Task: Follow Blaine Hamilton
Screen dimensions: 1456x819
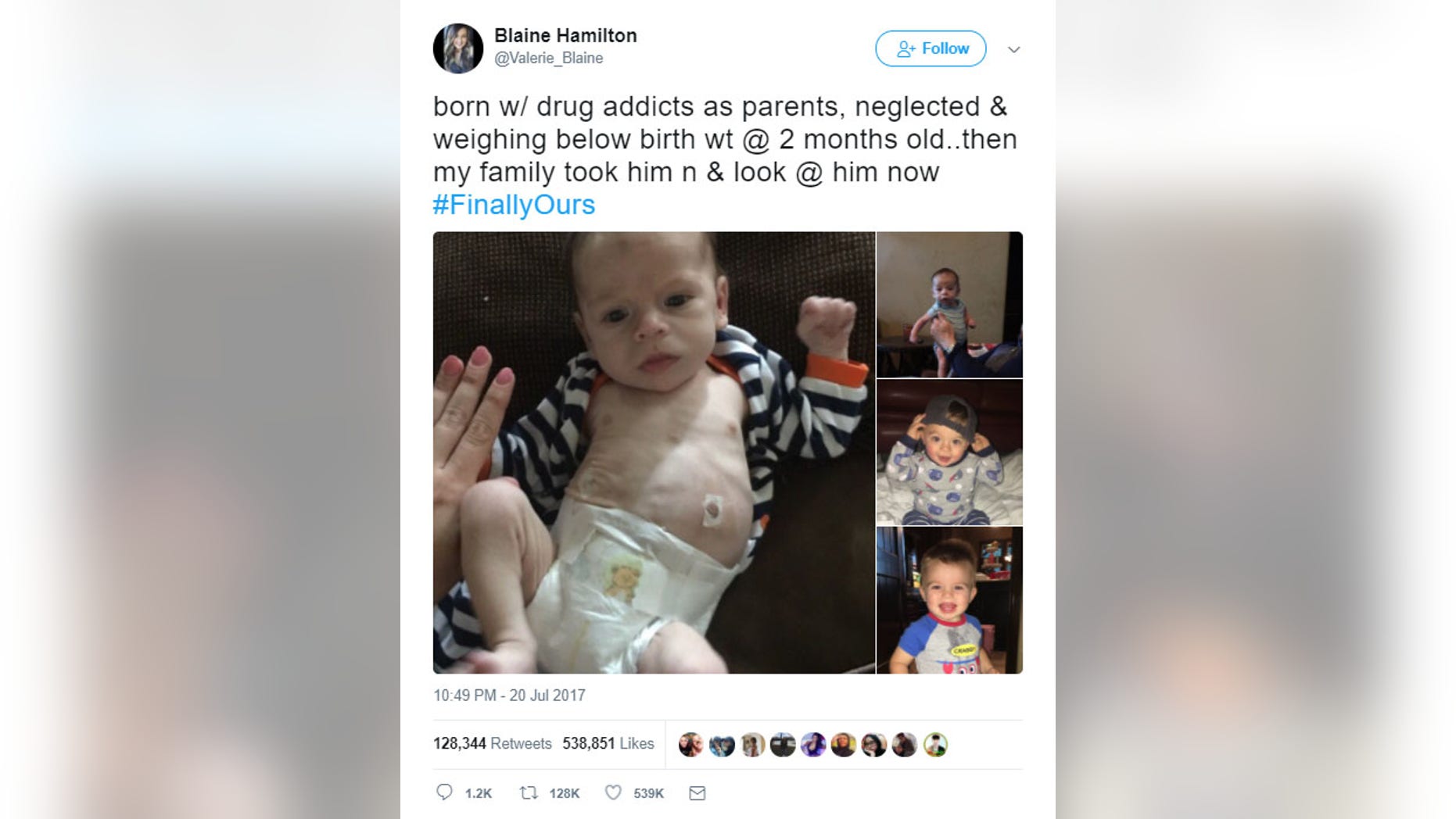Action: click(931, 48)
